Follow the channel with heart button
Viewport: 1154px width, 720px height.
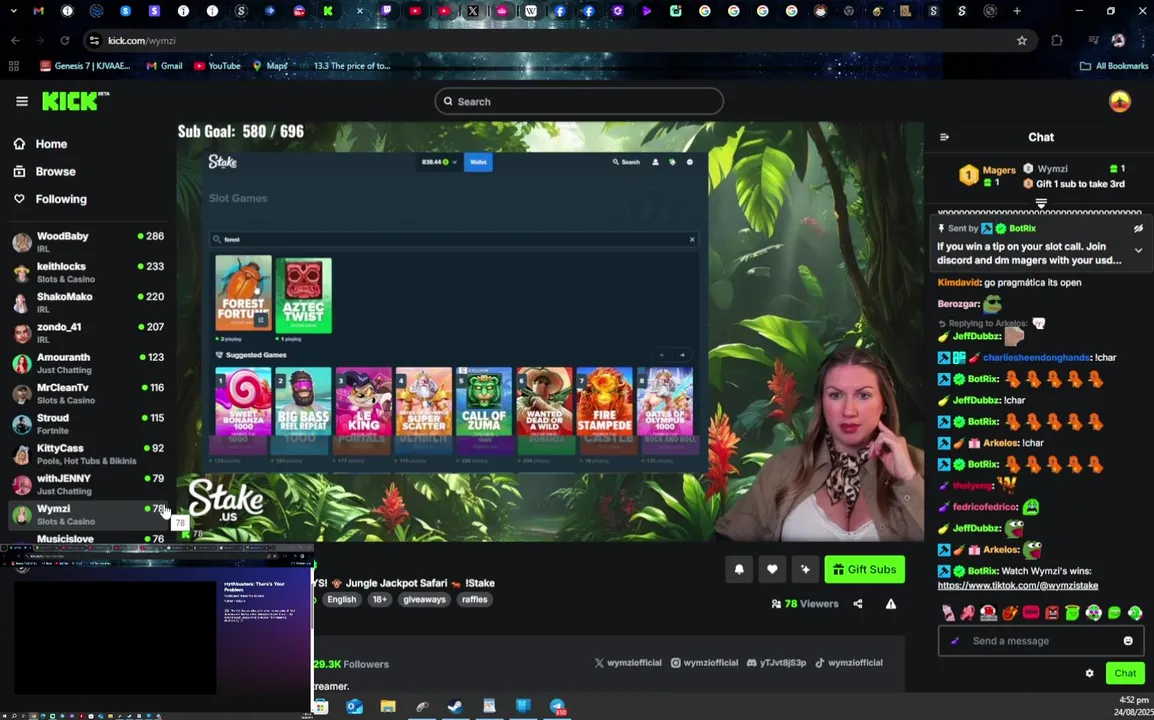772,569
